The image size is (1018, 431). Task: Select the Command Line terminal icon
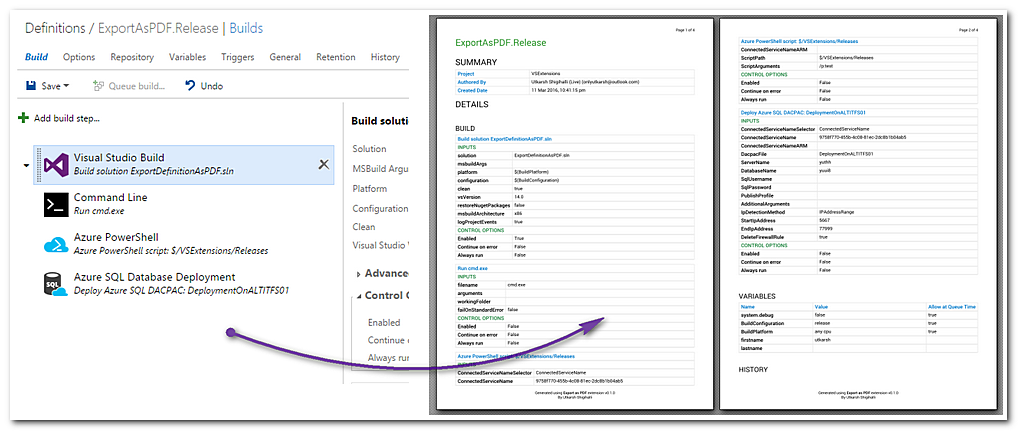(55, 205)
